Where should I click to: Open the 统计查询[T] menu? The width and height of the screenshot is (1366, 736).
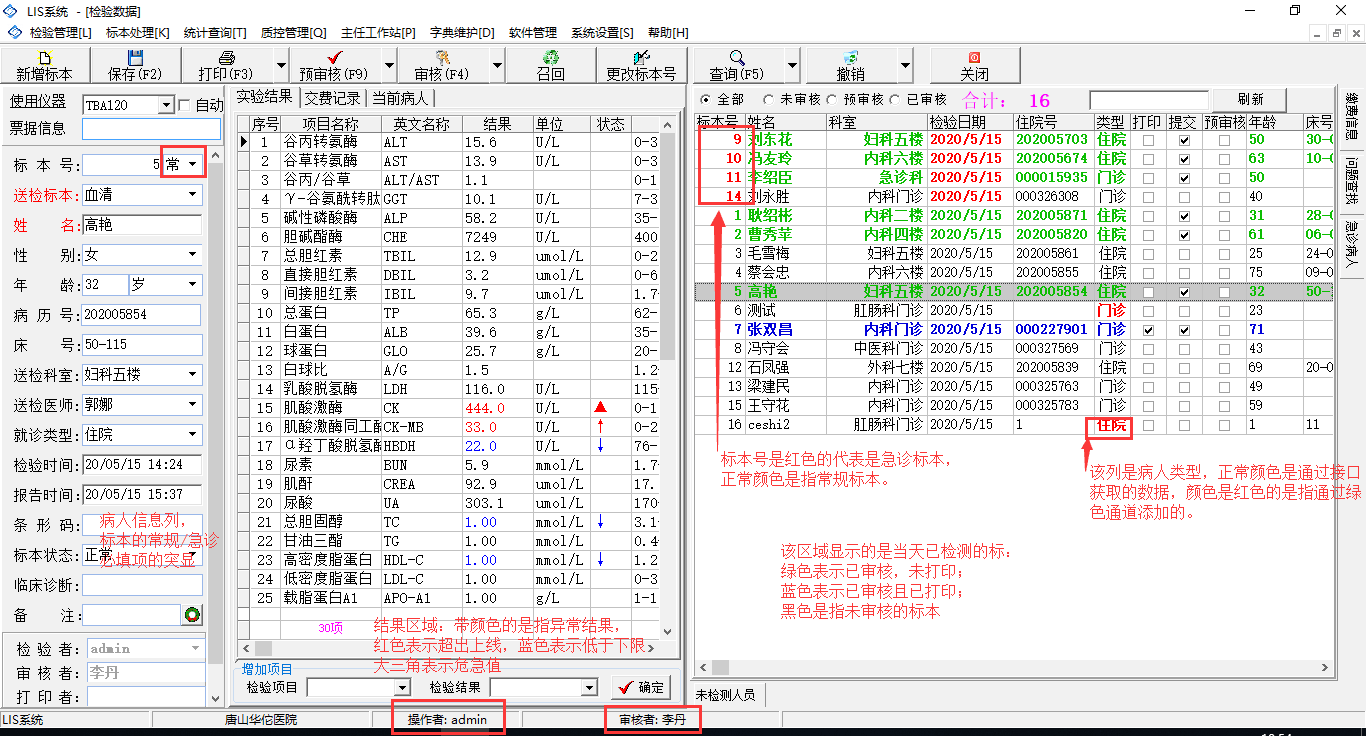[215, 33]
